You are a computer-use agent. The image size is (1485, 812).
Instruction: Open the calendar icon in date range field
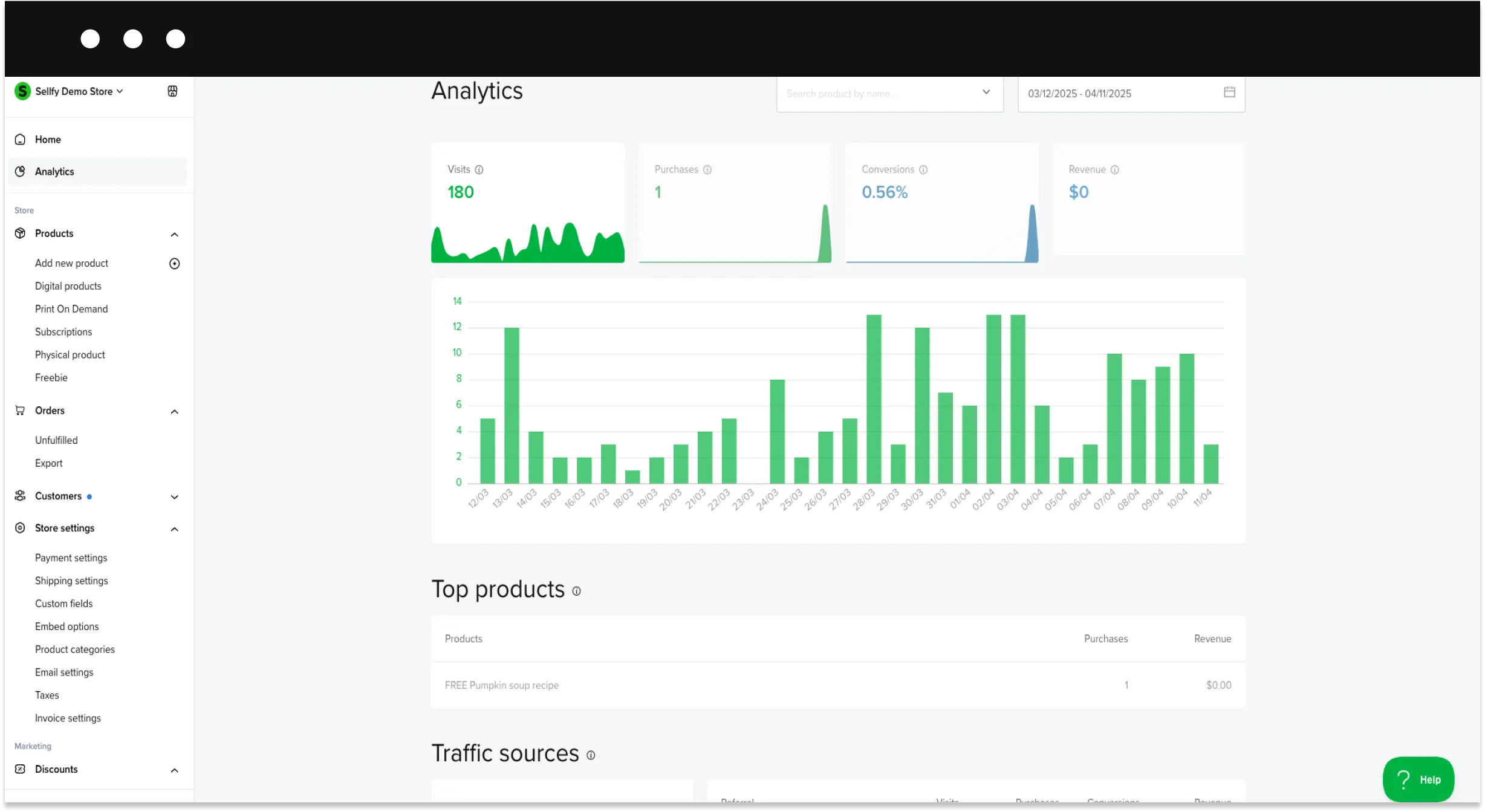(1229, 92)
